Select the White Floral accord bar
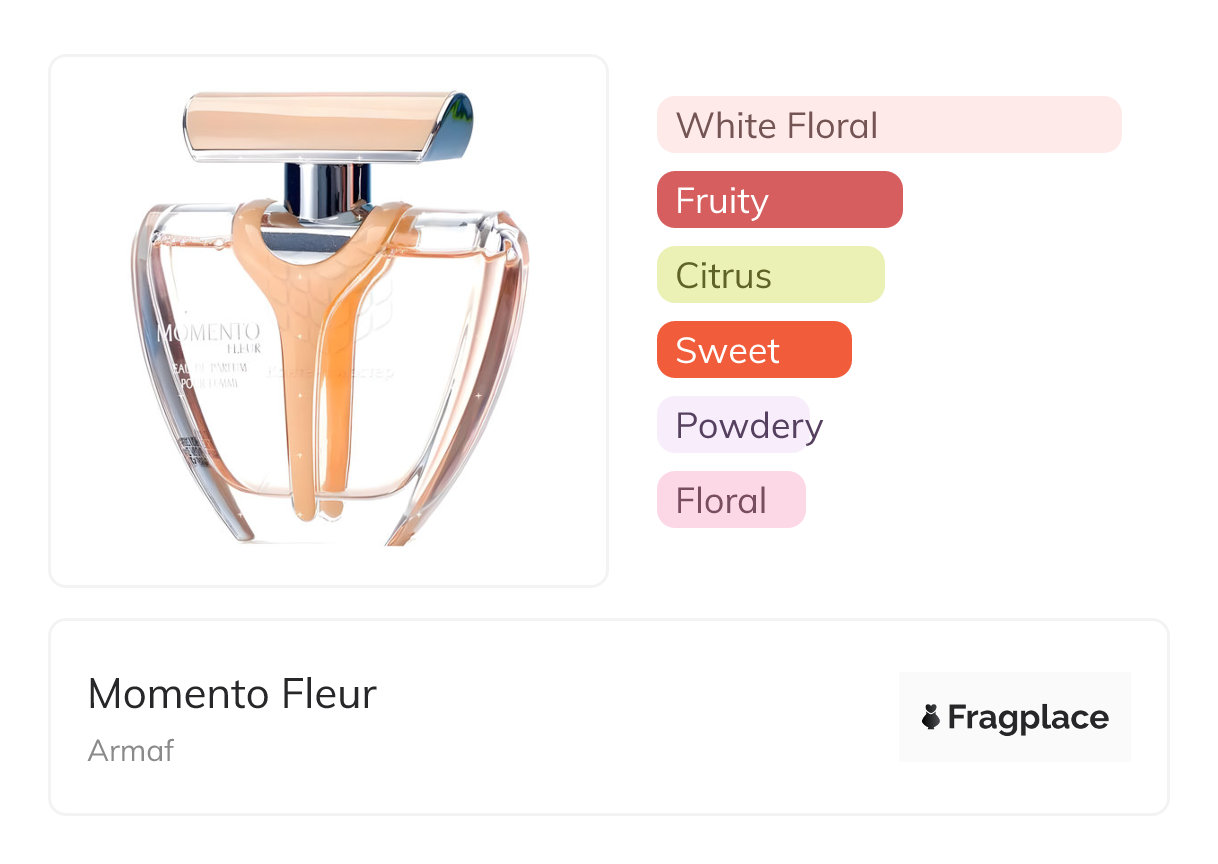Viewport: 1218px width, 864px height. click(888, 125)
